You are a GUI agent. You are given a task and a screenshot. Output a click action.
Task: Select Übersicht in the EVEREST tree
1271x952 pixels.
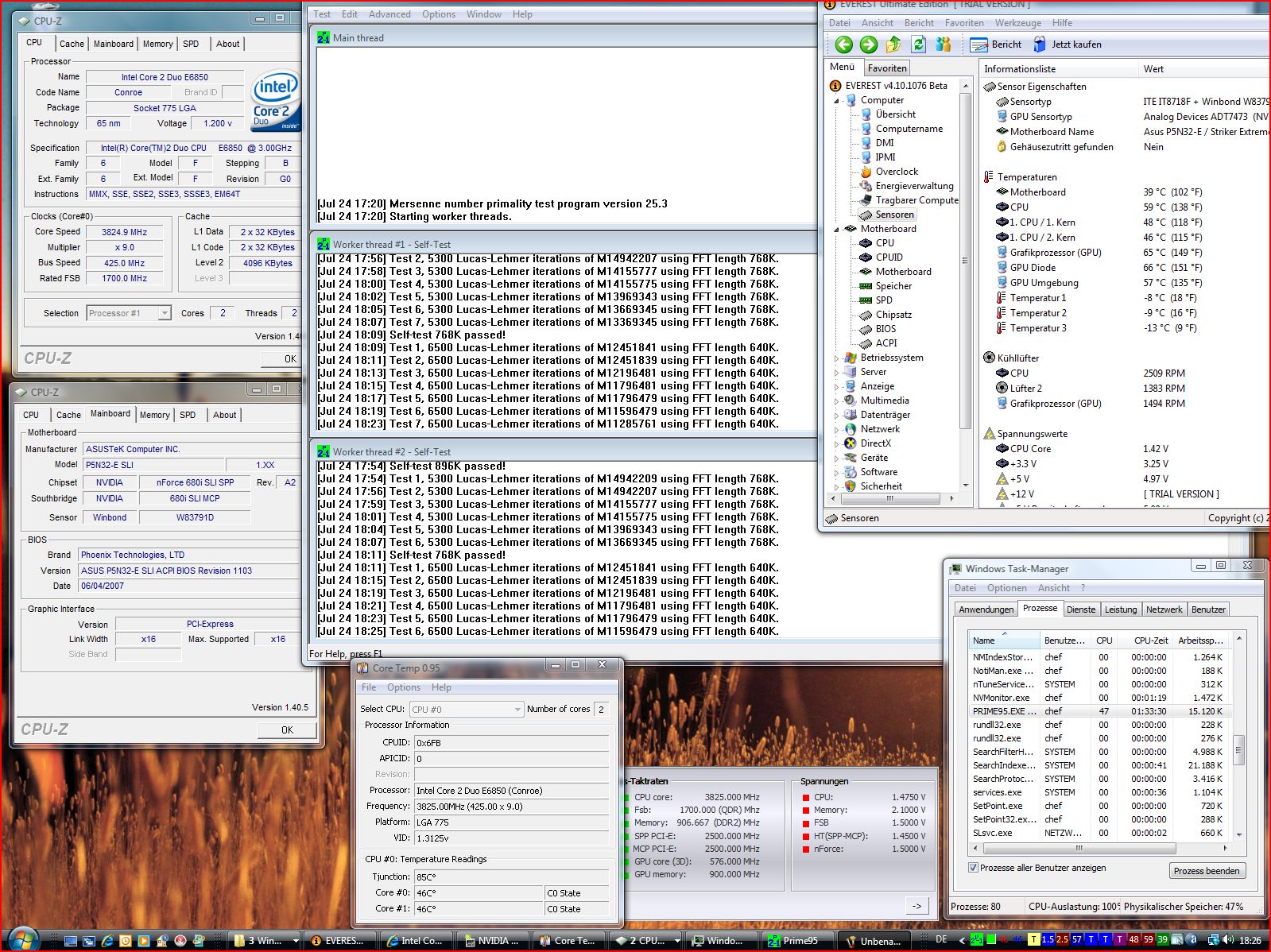[895, 114]
